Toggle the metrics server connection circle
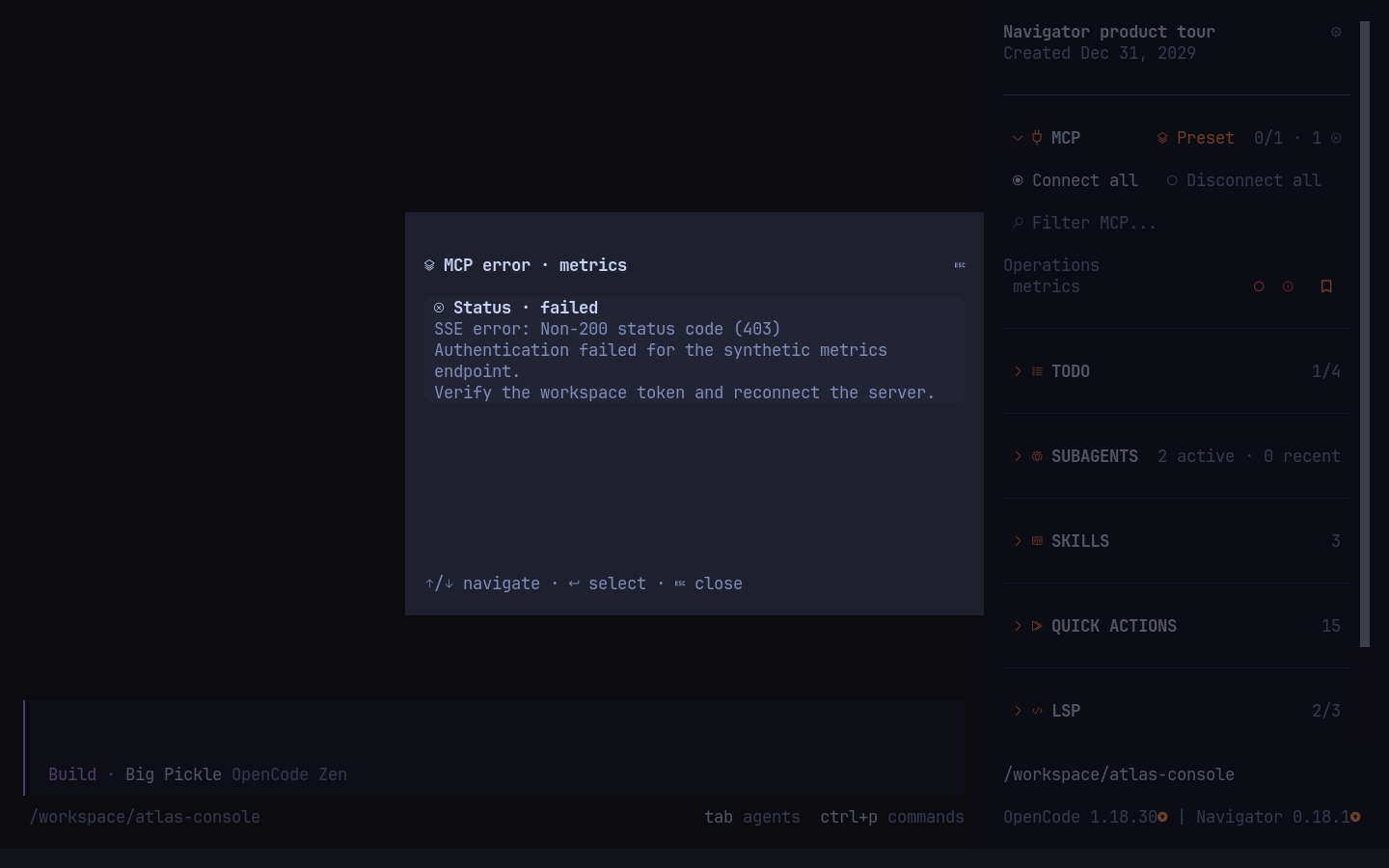 coord(1259,286)
